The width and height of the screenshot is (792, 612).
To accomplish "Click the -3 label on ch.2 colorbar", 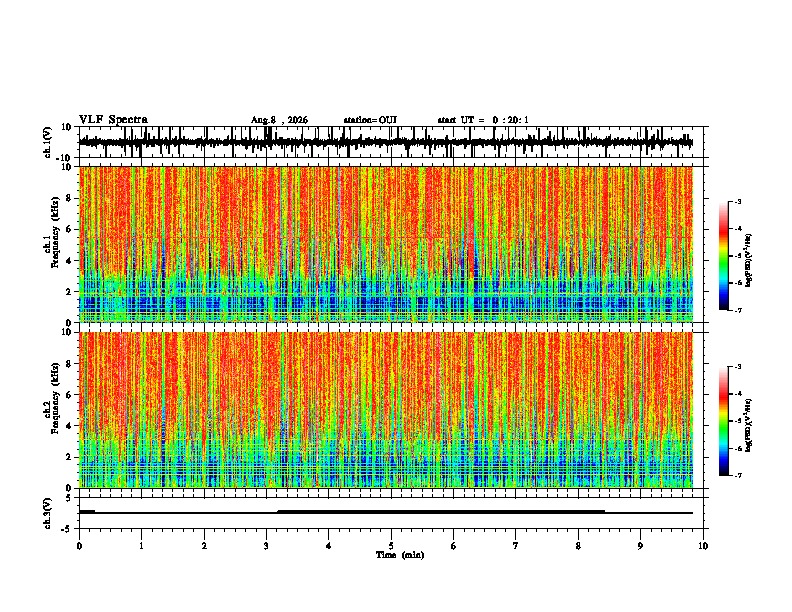I will [x=737, y=367].
